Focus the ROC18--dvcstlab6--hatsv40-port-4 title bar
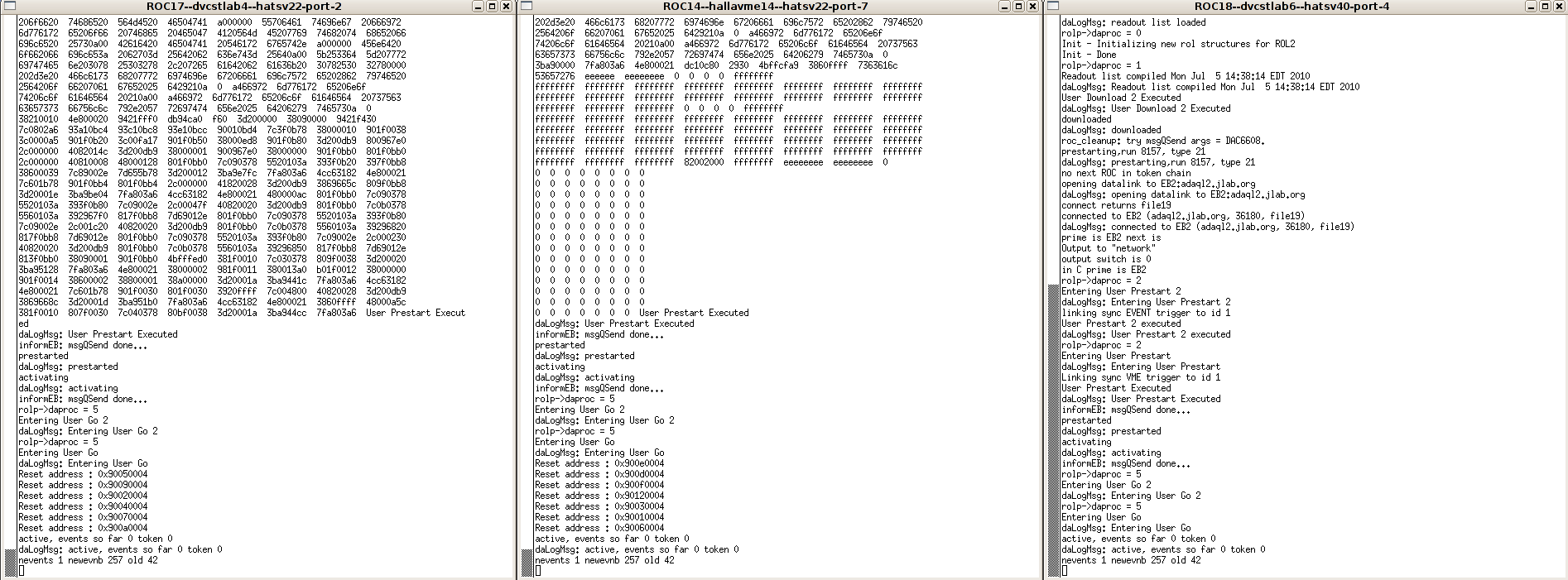1568x580 pixels. (x=1291, y=7)
